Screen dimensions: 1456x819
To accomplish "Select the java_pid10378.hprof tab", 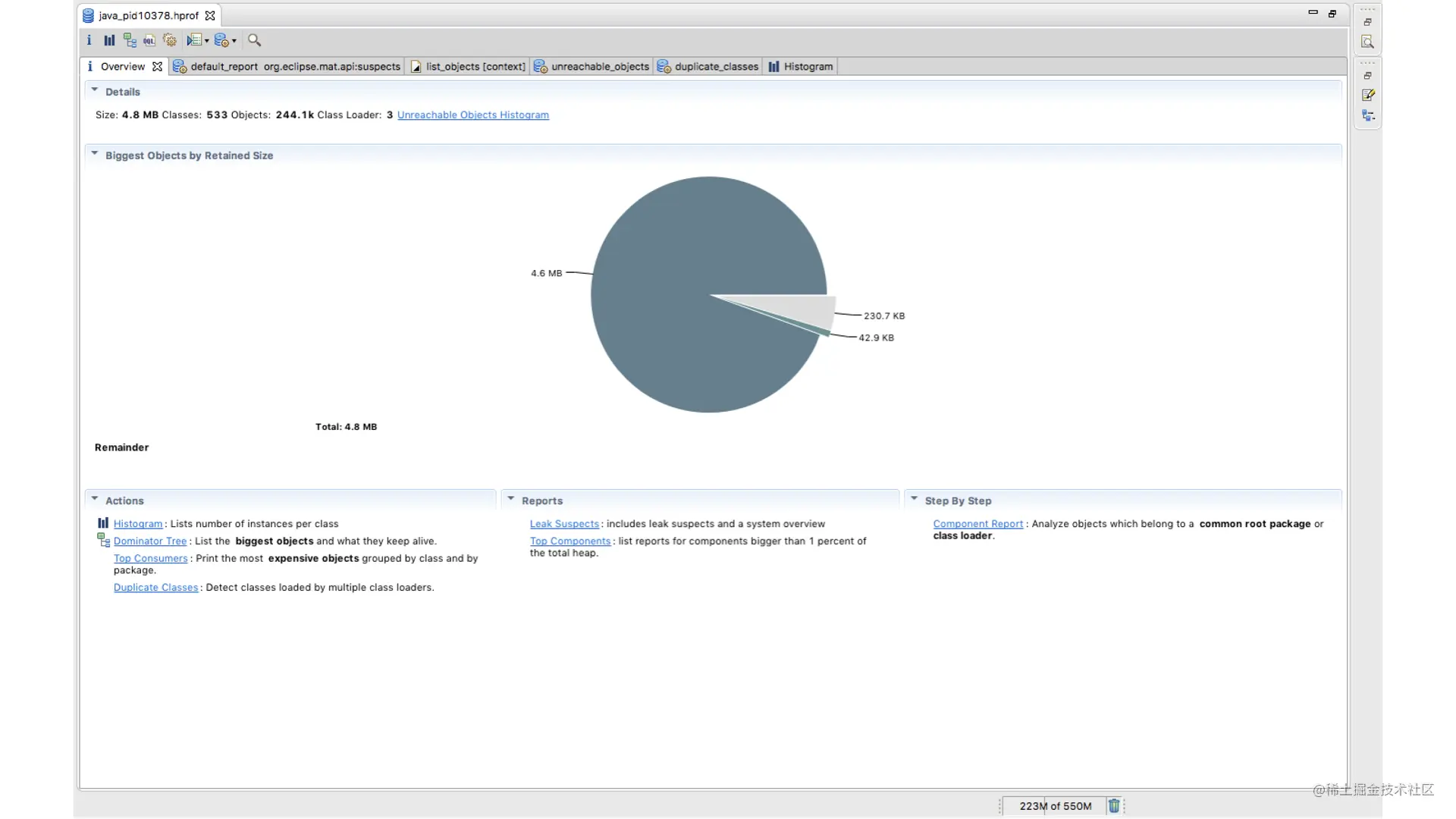I will pyautogui.click(x=149, y=15).
